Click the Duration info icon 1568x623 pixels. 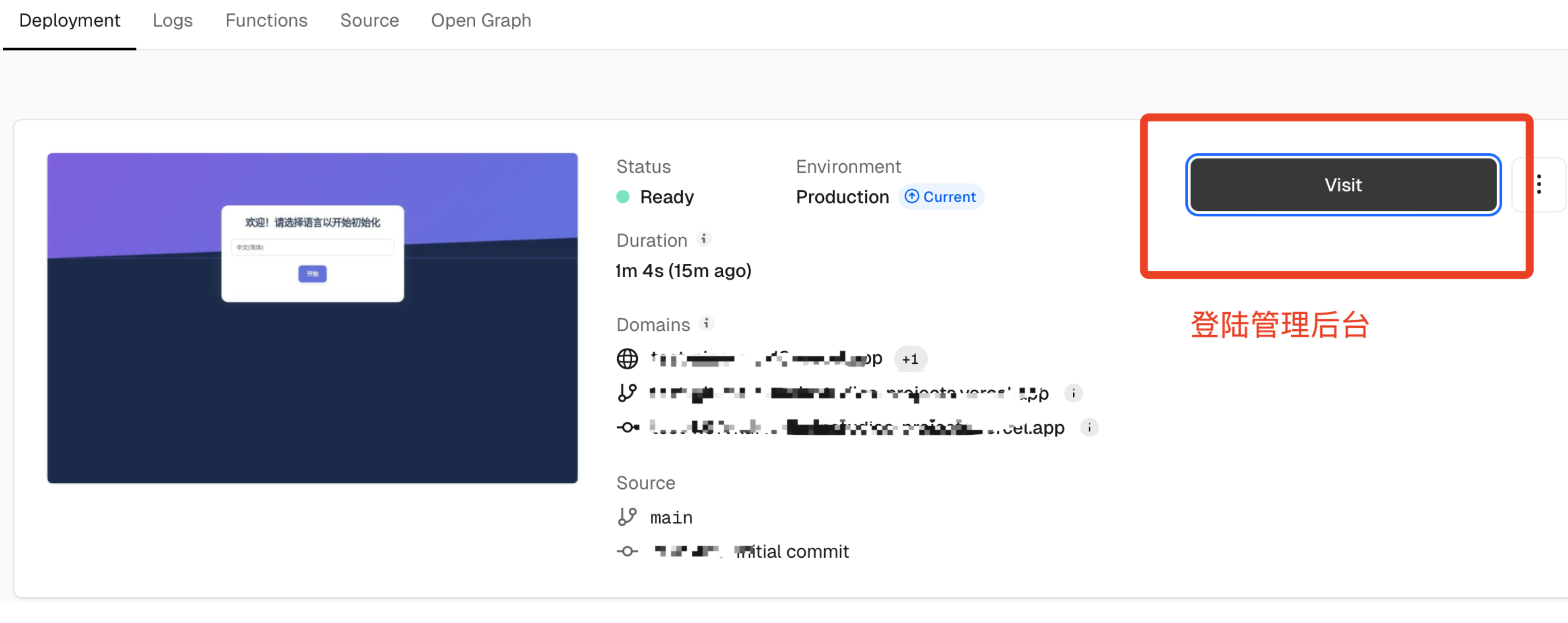[x=704, y=239]
